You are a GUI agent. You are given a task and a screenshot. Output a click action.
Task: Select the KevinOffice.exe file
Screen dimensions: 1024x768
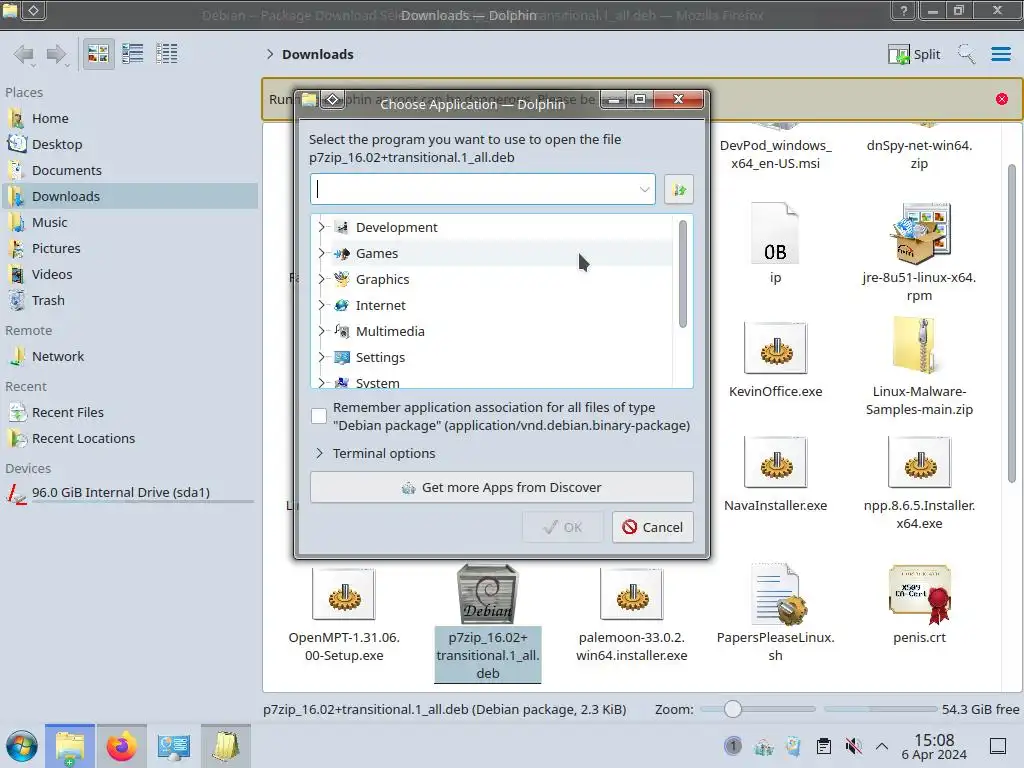coord(775,359)
